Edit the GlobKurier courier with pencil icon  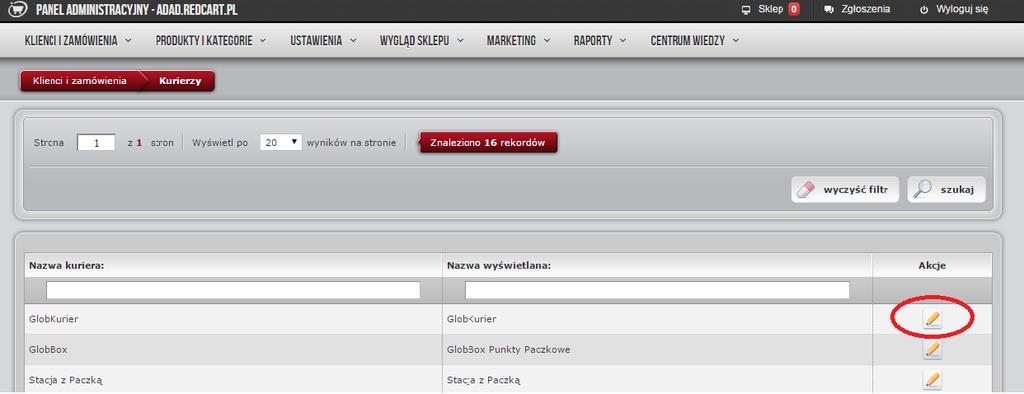tap(933, 319)
